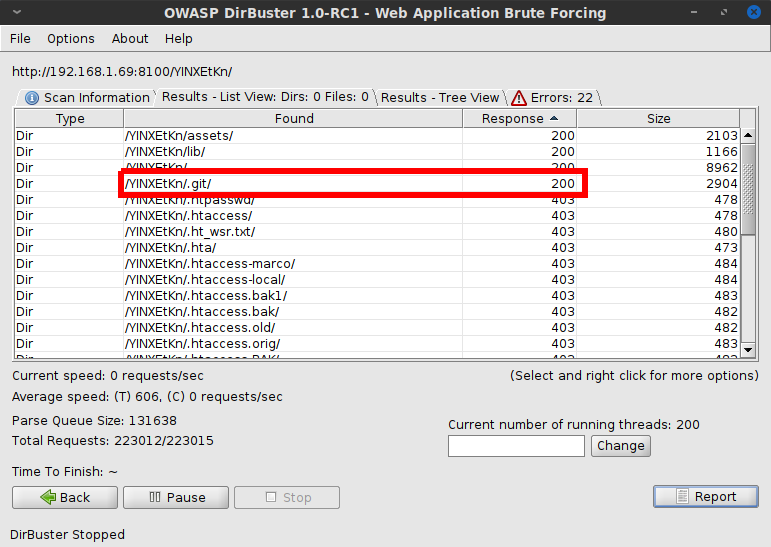
Task: Focus the thread count input field
Action: tap(516, 446)
